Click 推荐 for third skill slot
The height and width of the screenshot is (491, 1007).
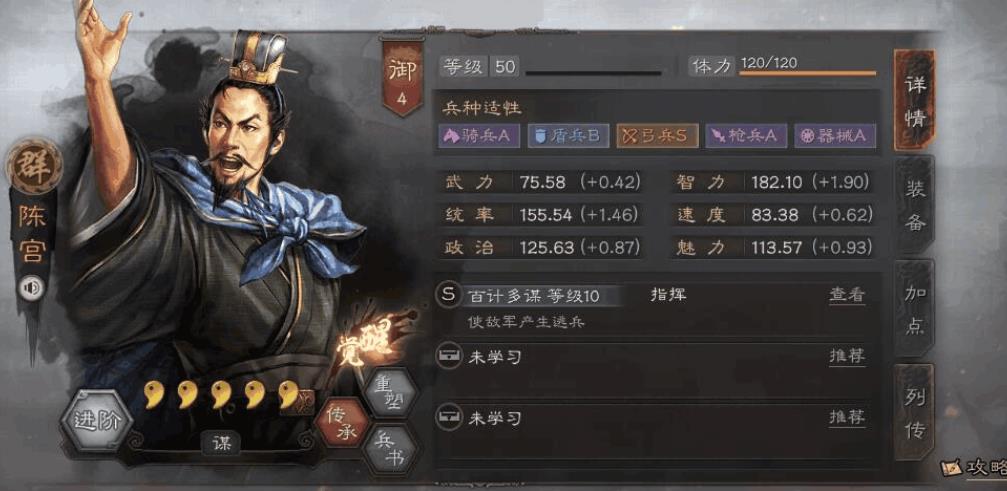(846, 418)
